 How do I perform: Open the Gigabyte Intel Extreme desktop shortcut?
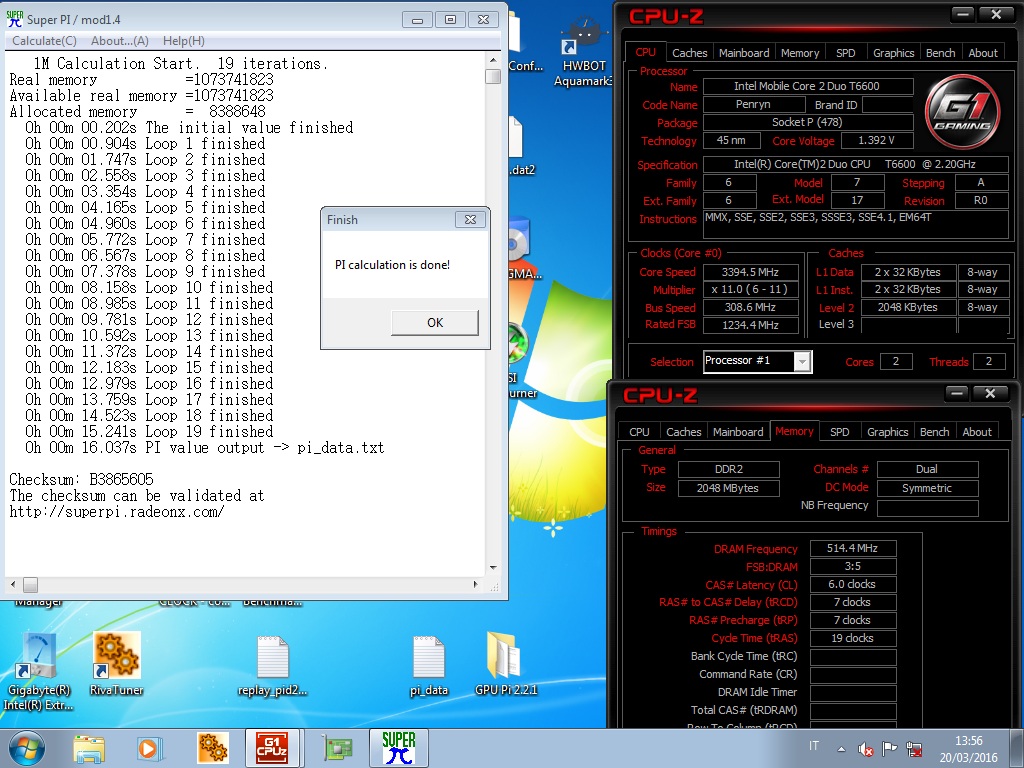[38, 671]
